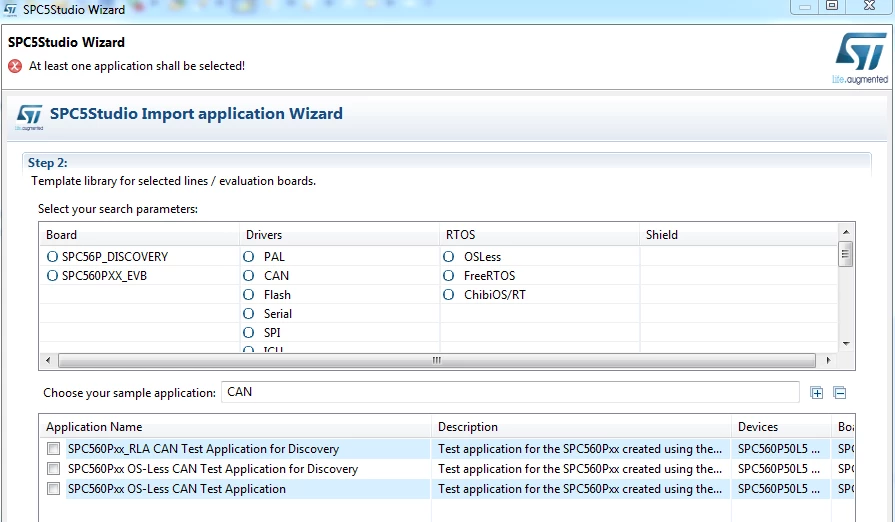Click vertical scrollbar thumb in parameters table
895x522 pixels.
(846, 254)
